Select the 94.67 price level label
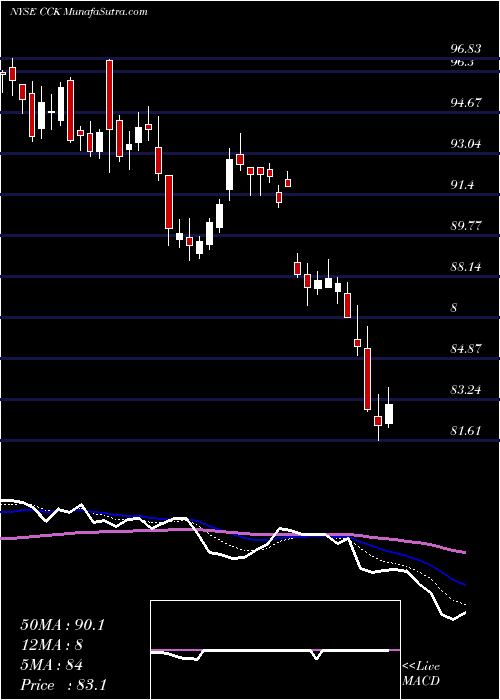500x700 pixels. 466,103
